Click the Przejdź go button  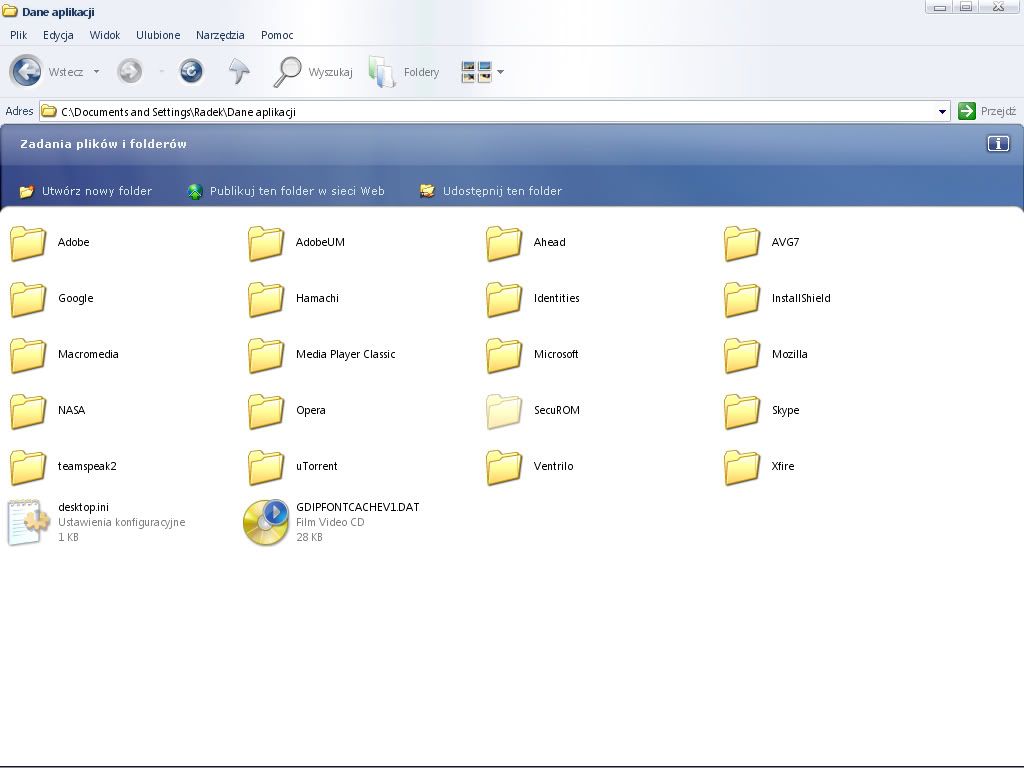[987, 111]
